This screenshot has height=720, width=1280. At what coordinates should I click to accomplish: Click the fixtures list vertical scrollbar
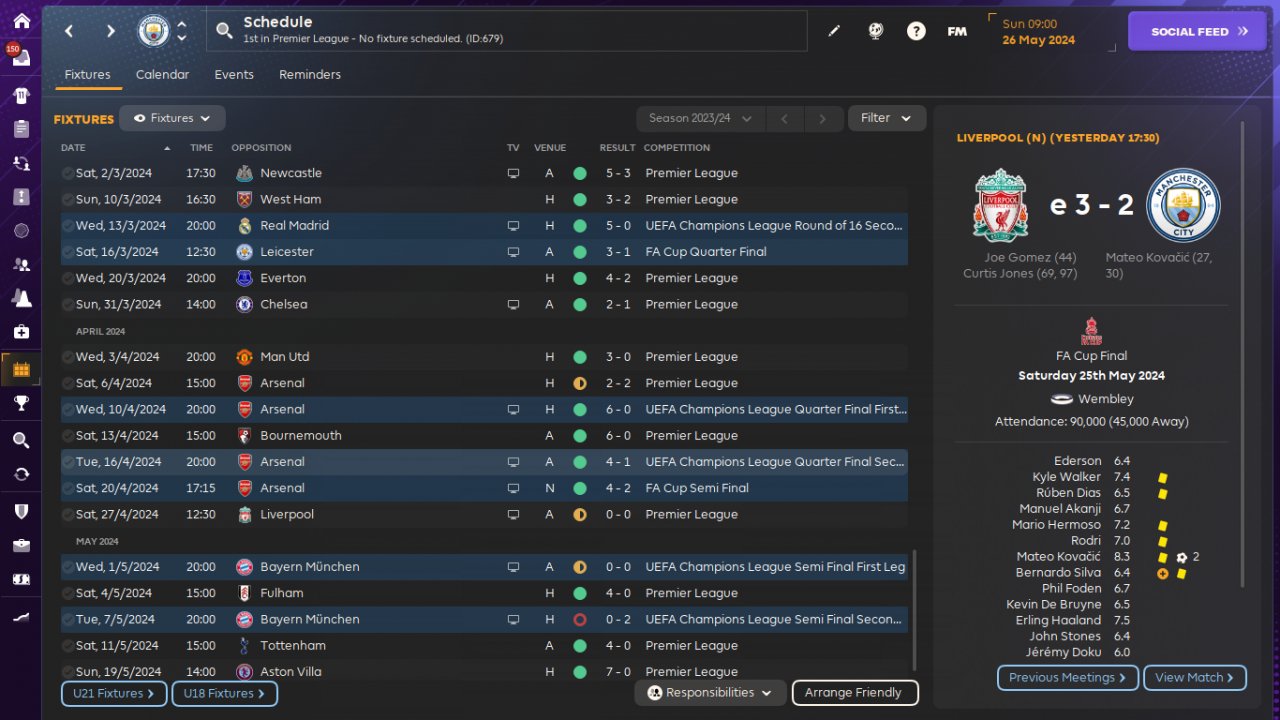click(914, 611)
